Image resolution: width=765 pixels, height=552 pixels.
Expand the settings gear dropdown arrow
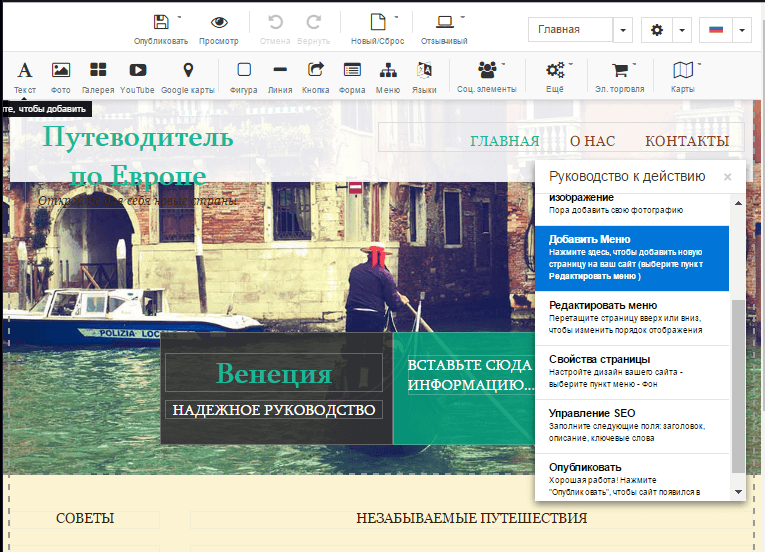682,30
